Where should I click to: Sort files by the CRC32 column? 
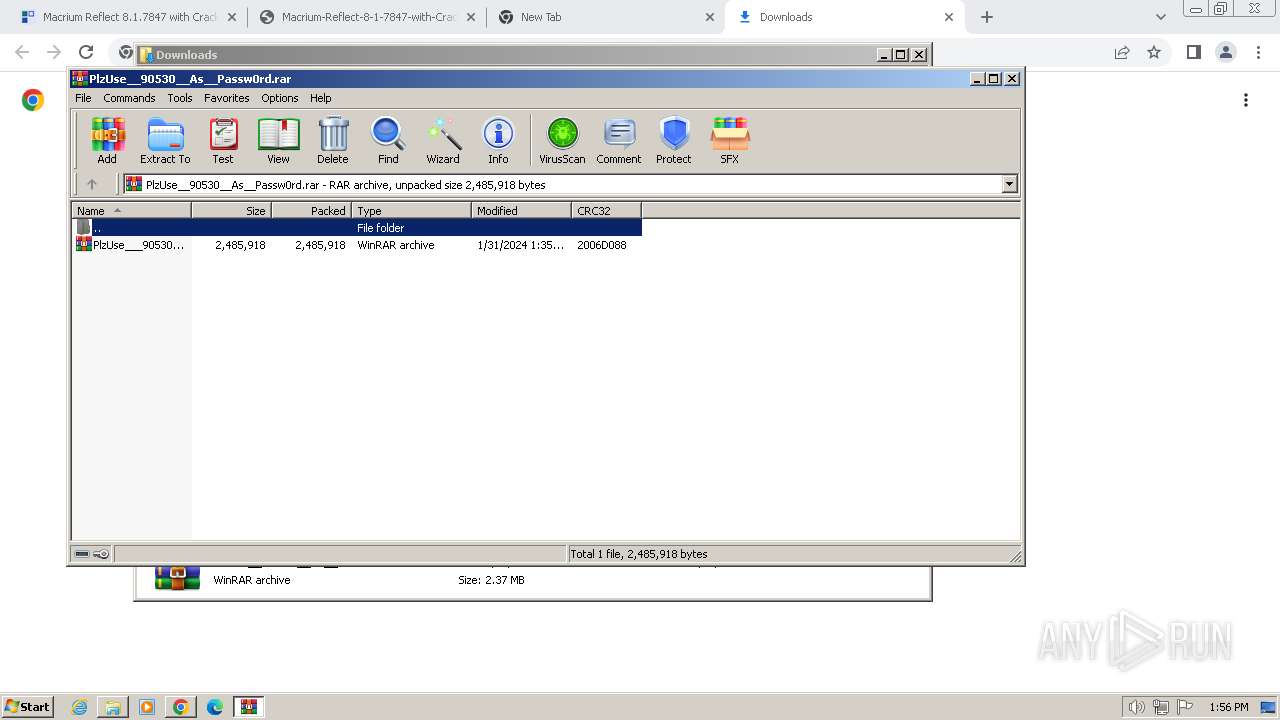coord(606,210)
